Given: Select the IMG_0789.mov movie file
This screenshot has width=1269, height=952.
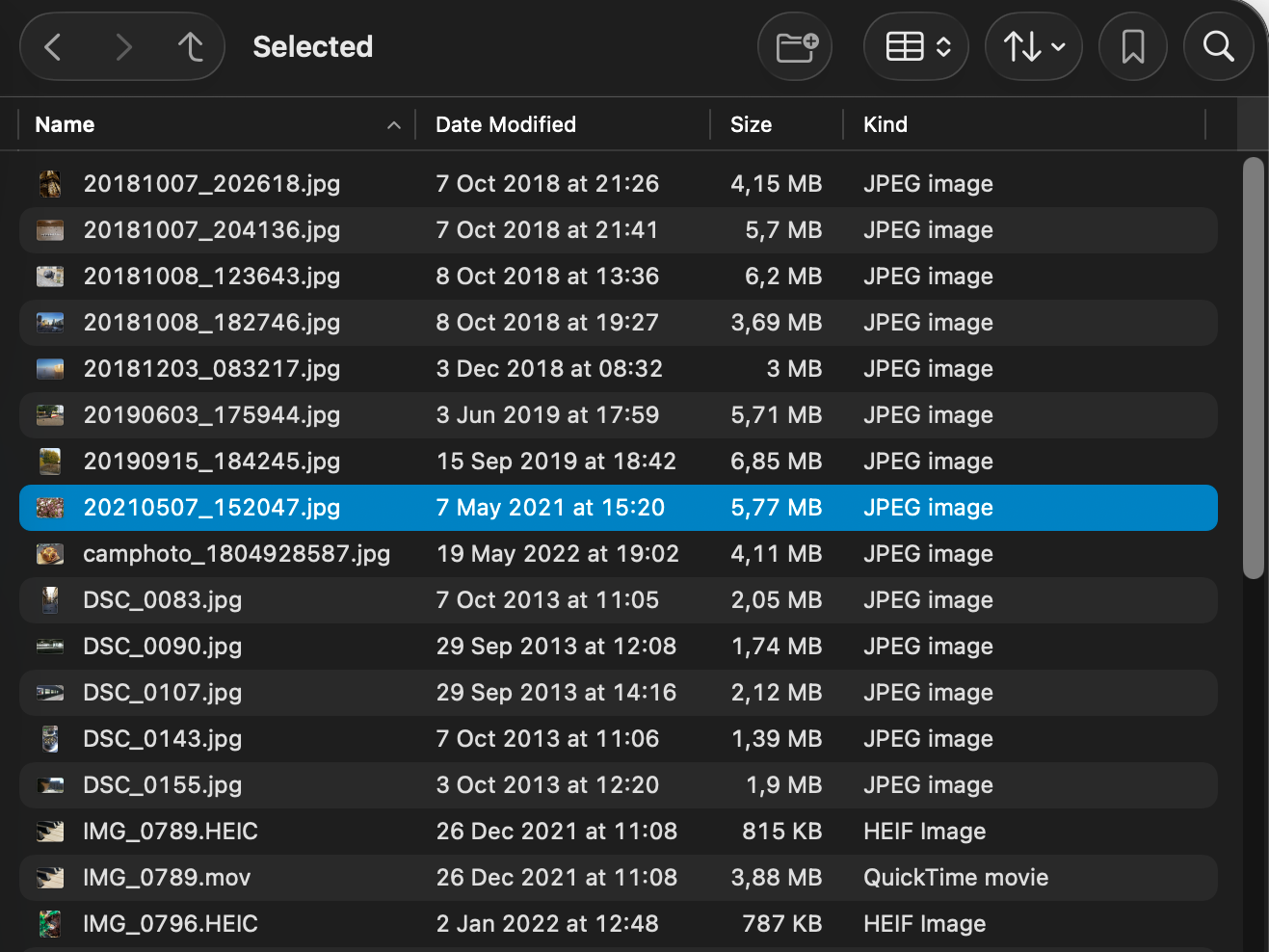Looking at the screenshot, I should (x=167, y=878).
